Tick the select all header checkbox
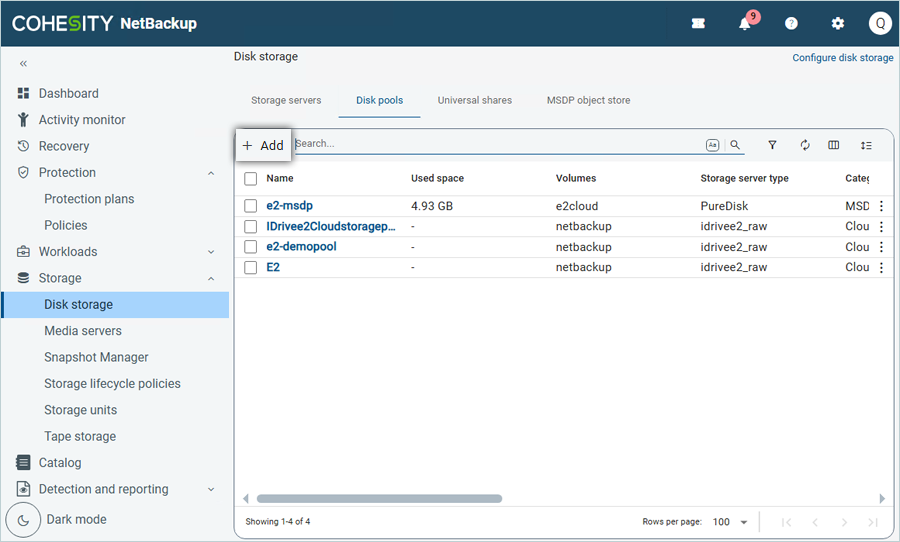The height and width of the screenshot is (542, 900). pos(251,179)
